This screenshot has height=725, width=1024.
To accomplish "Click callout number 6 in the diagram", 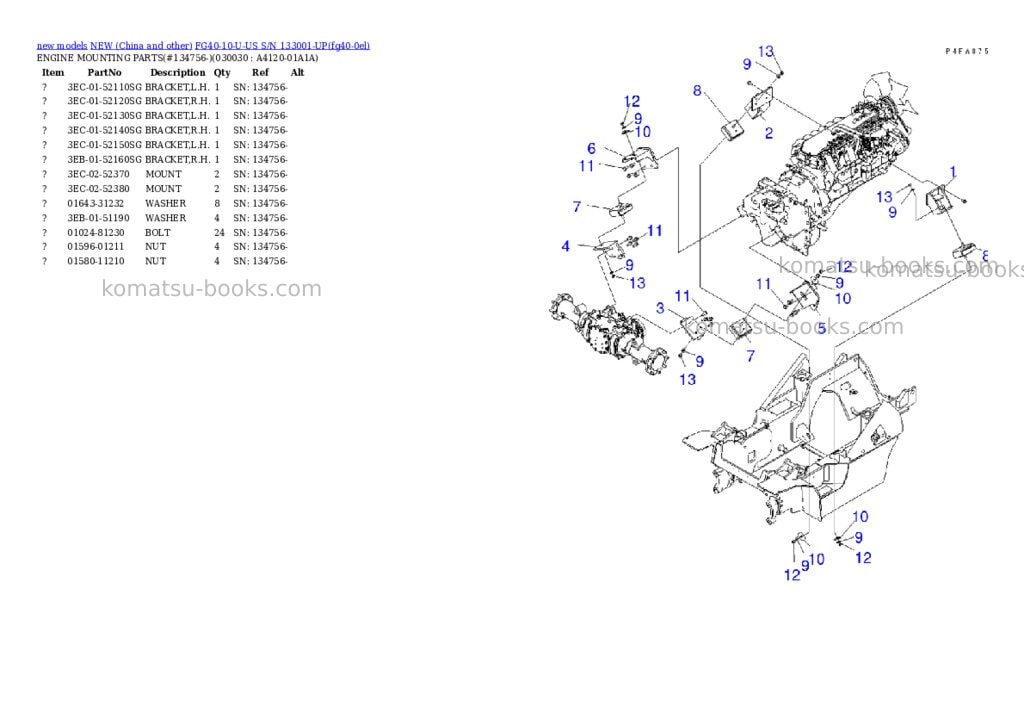I will (591, 149).
